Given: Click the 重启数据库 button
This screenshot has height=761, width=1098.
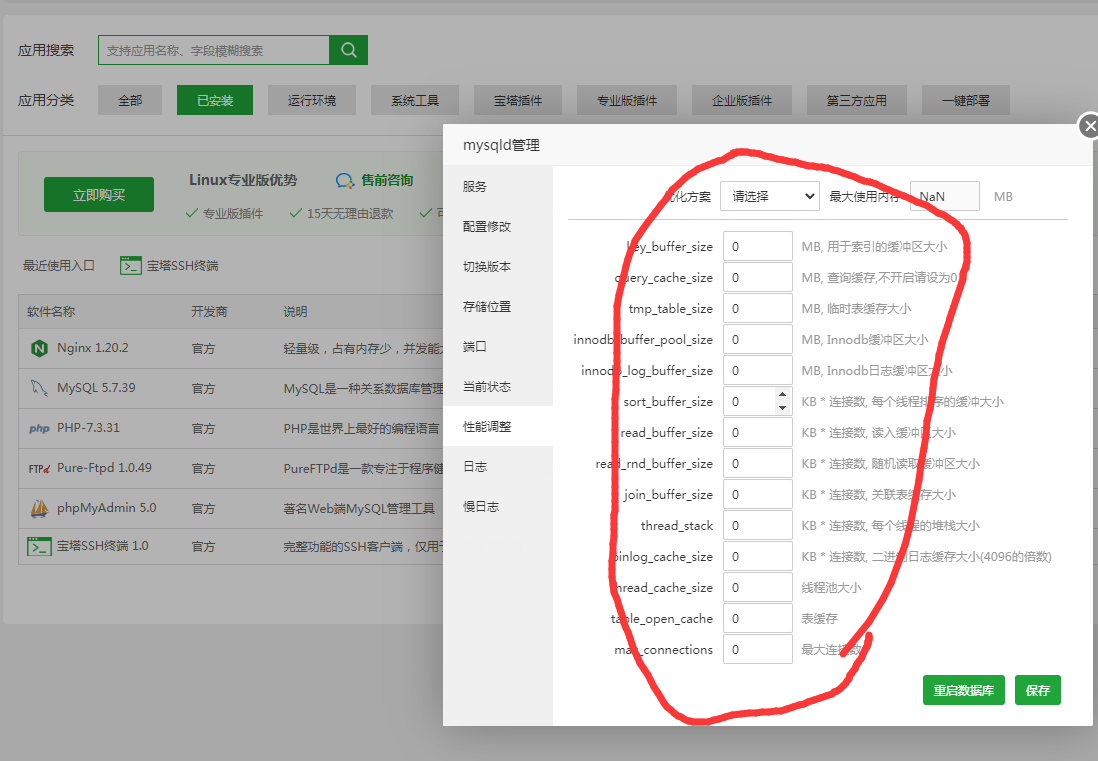Looking at the screenshot, I should (964, 690).
